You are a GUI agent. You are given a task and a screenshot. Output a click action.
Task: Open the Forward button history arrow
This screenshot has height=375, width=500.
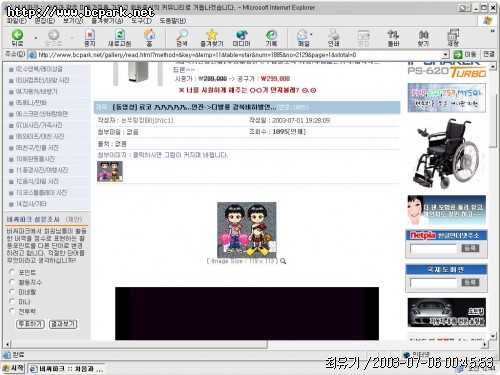(x=72, y=38)
